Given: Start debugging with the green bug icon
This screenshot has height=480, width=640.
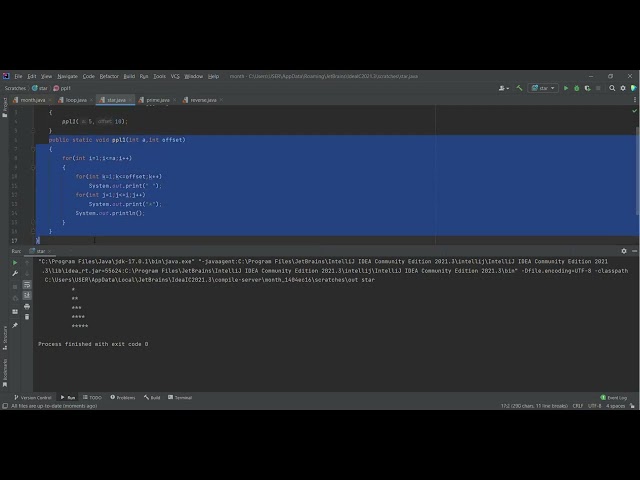Looking at the screenshot, I should tap(576, 88).
